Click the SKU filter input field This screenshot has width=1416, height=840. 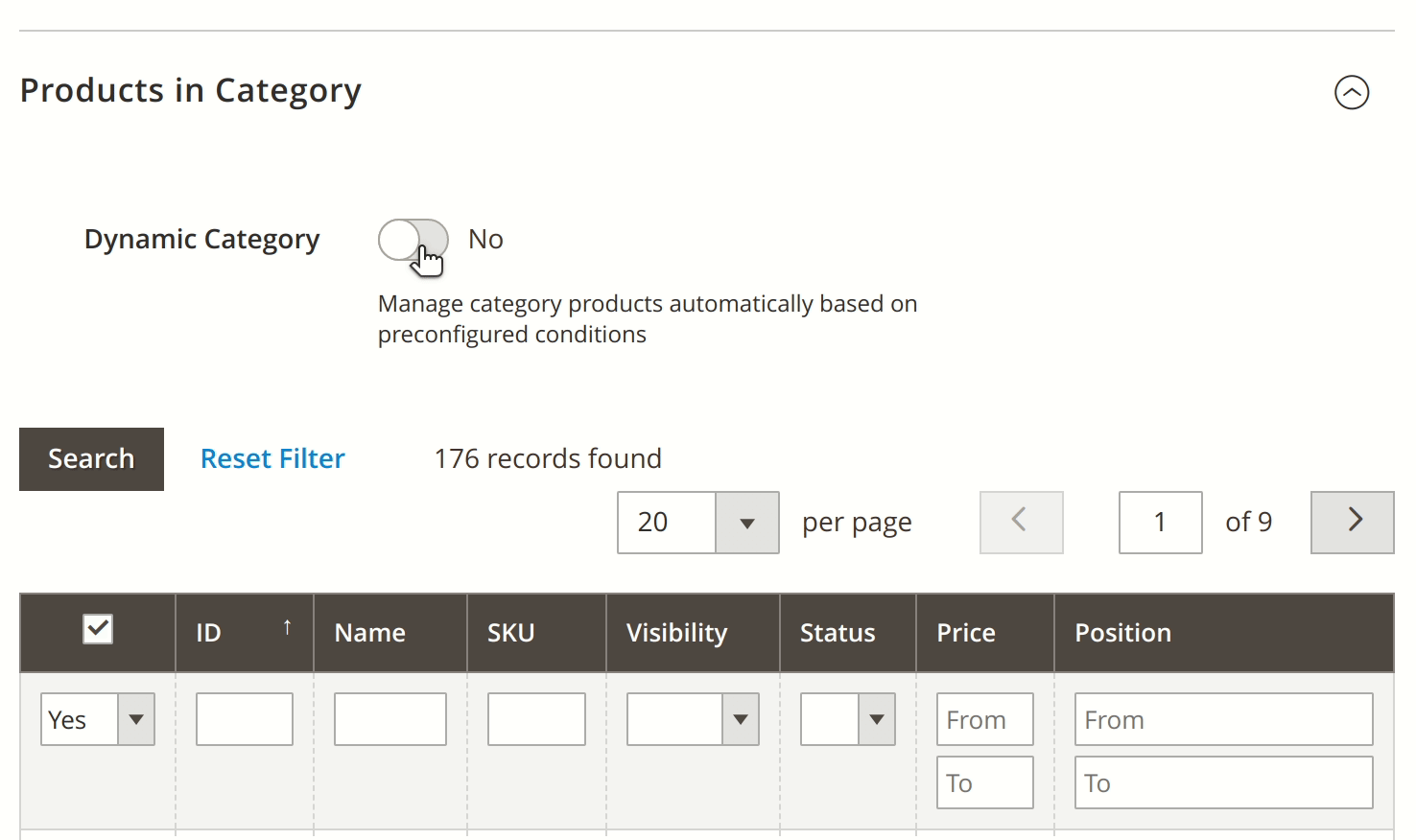pos(536,719)
